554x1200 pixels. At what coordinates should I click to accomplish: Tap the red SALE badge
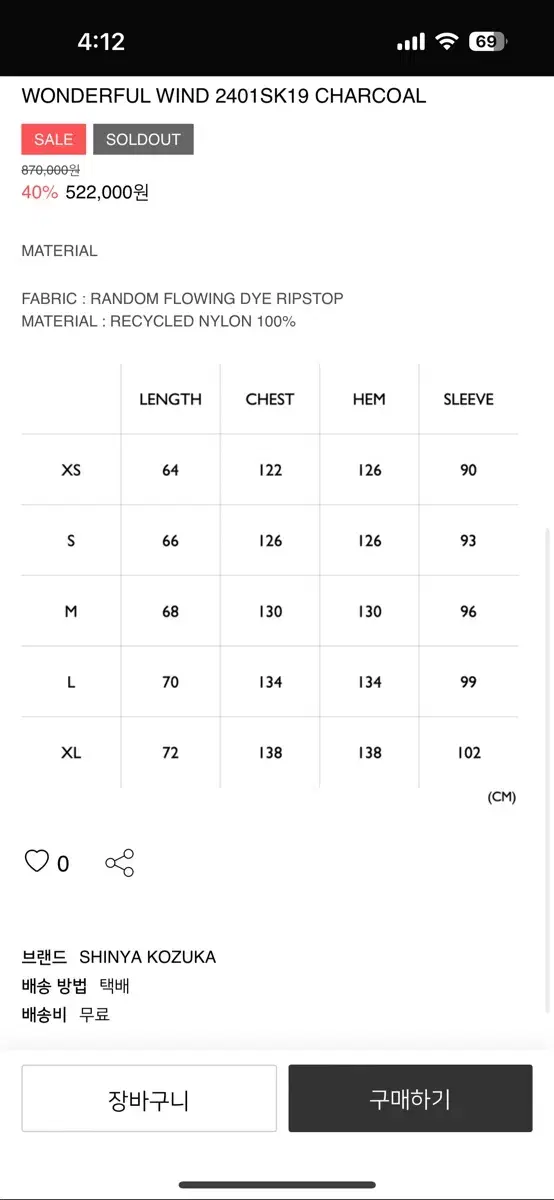pyautogui.click(x=54, y=139)
